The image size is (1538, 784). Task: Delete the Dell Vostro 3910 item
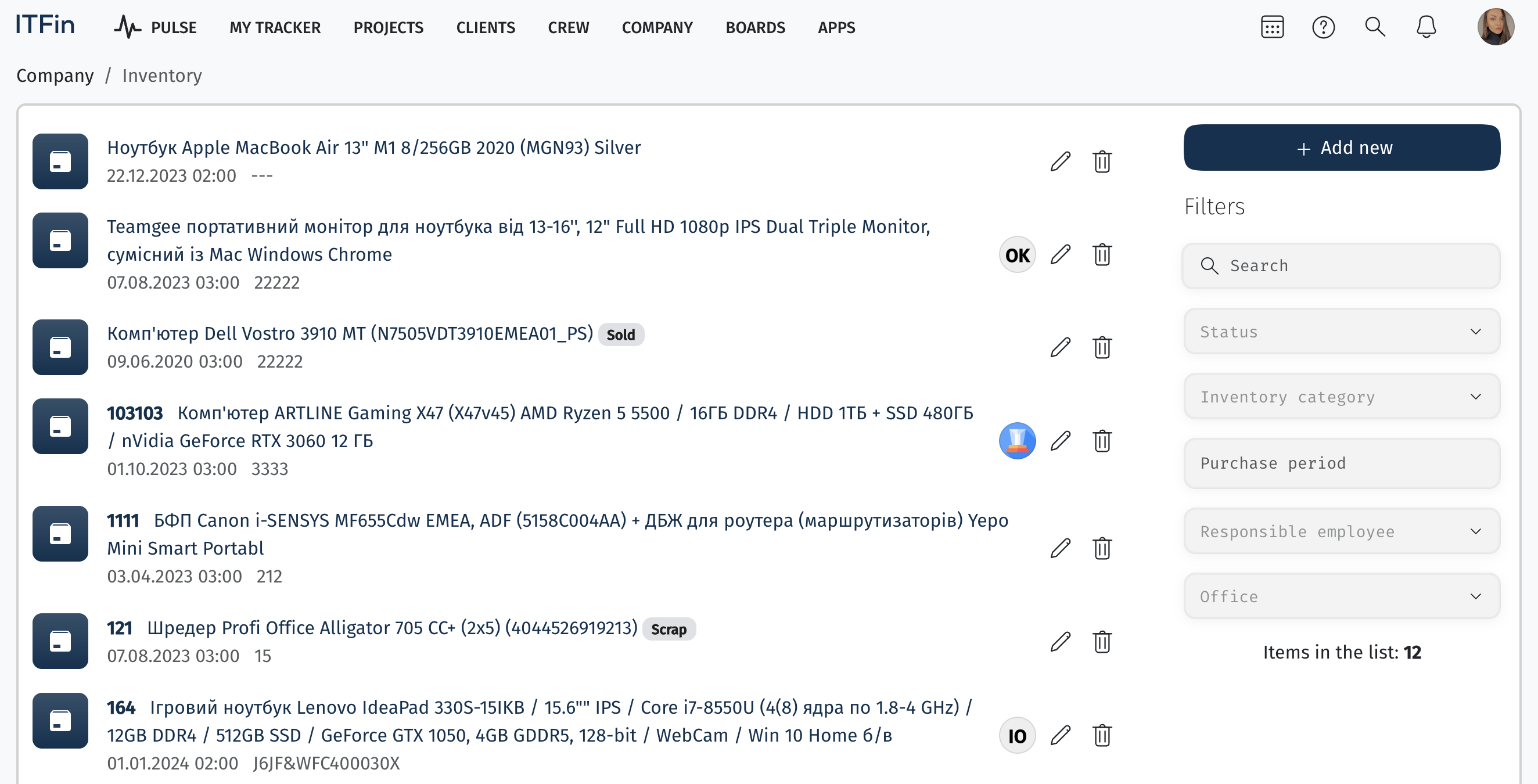[1102, 347]
